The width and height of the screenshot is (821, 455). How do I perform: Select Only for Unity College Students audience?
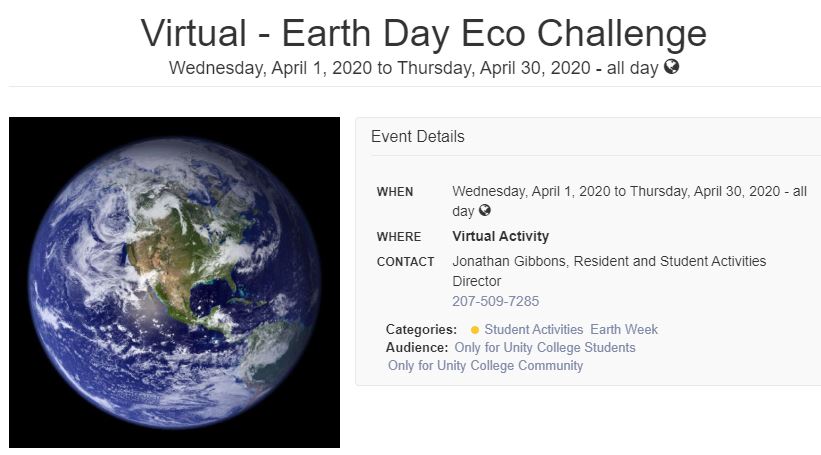pyautogui.click(x=545, y=347)
